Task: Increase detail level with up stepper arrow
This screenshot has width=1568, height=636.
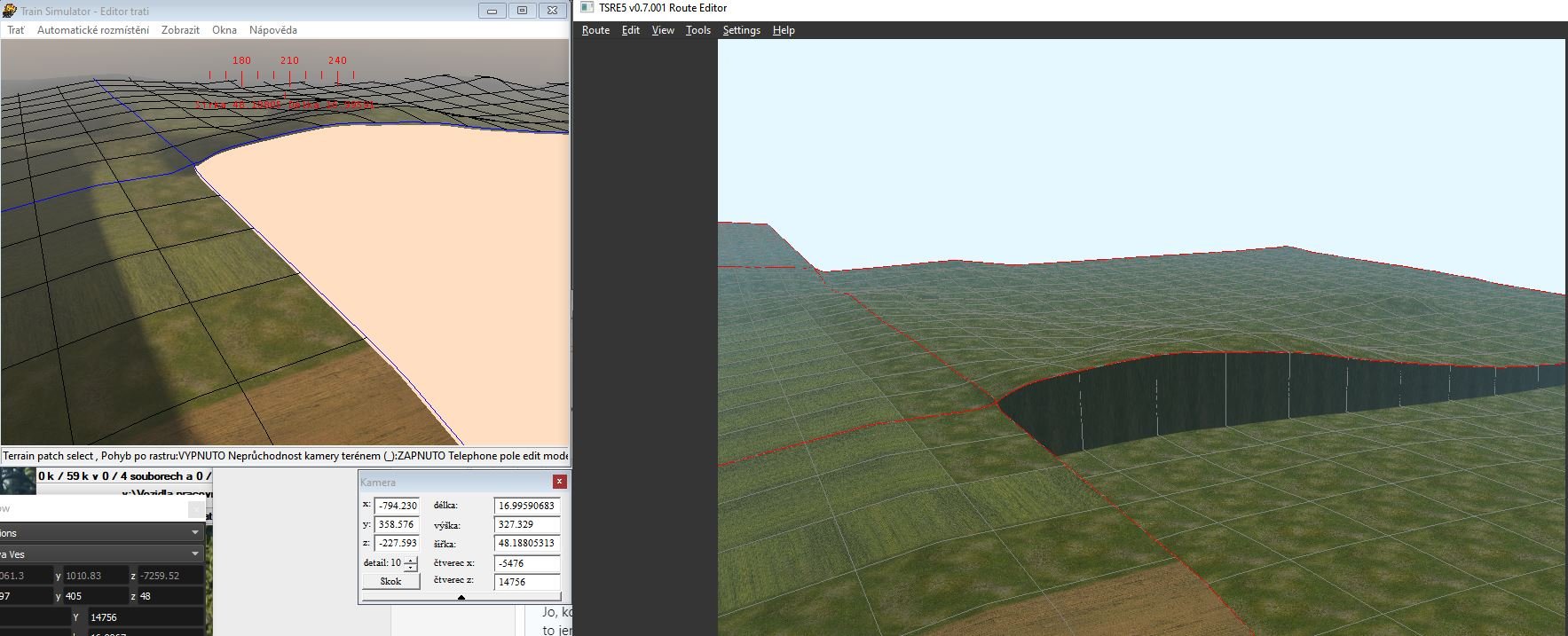Action: tap(410, 559)
